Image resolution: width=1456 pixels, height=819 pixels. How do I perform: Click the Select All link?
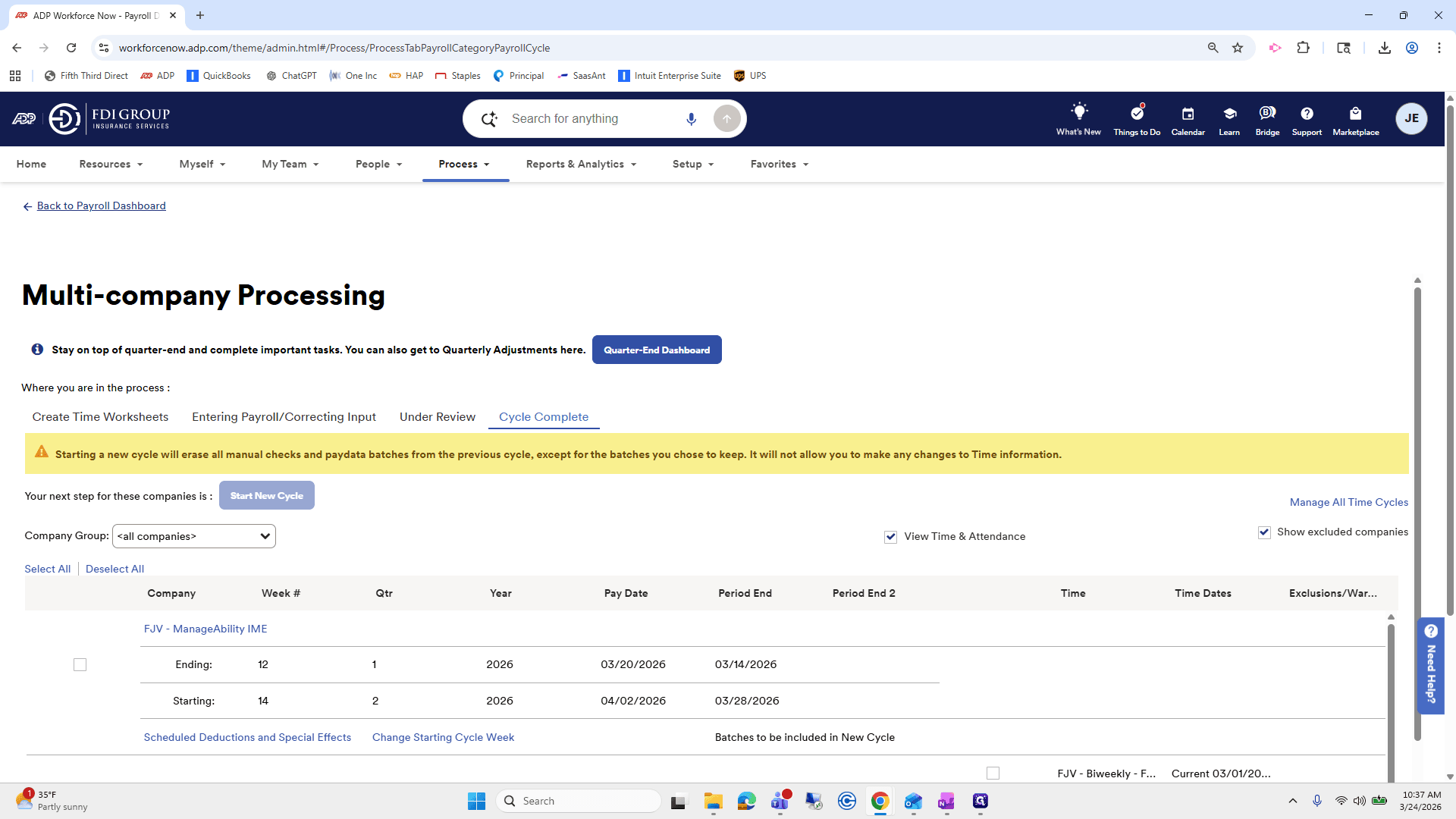coord(47,569)
